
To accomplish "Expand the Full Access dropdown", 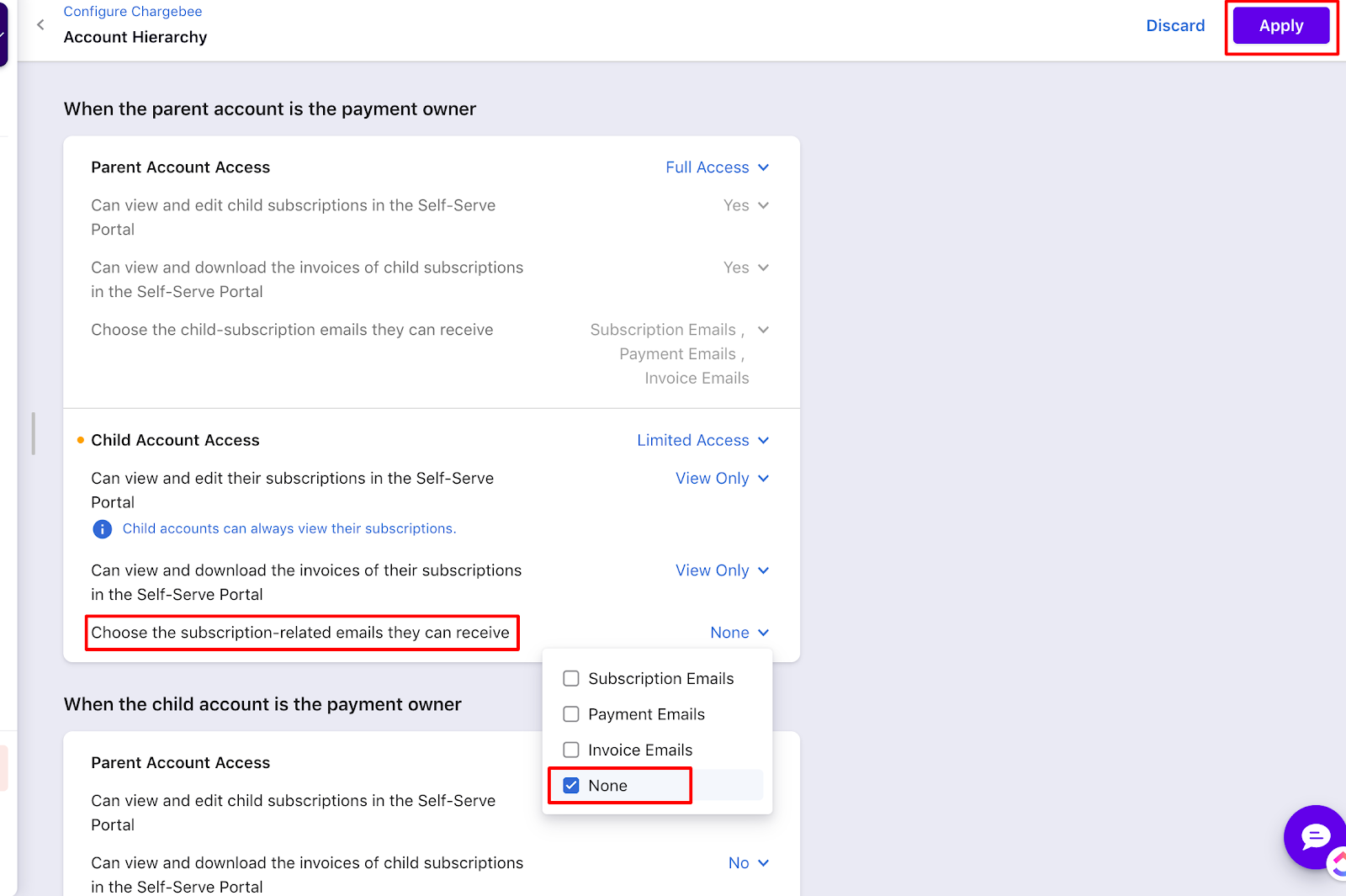I will [x=717, y=167].
